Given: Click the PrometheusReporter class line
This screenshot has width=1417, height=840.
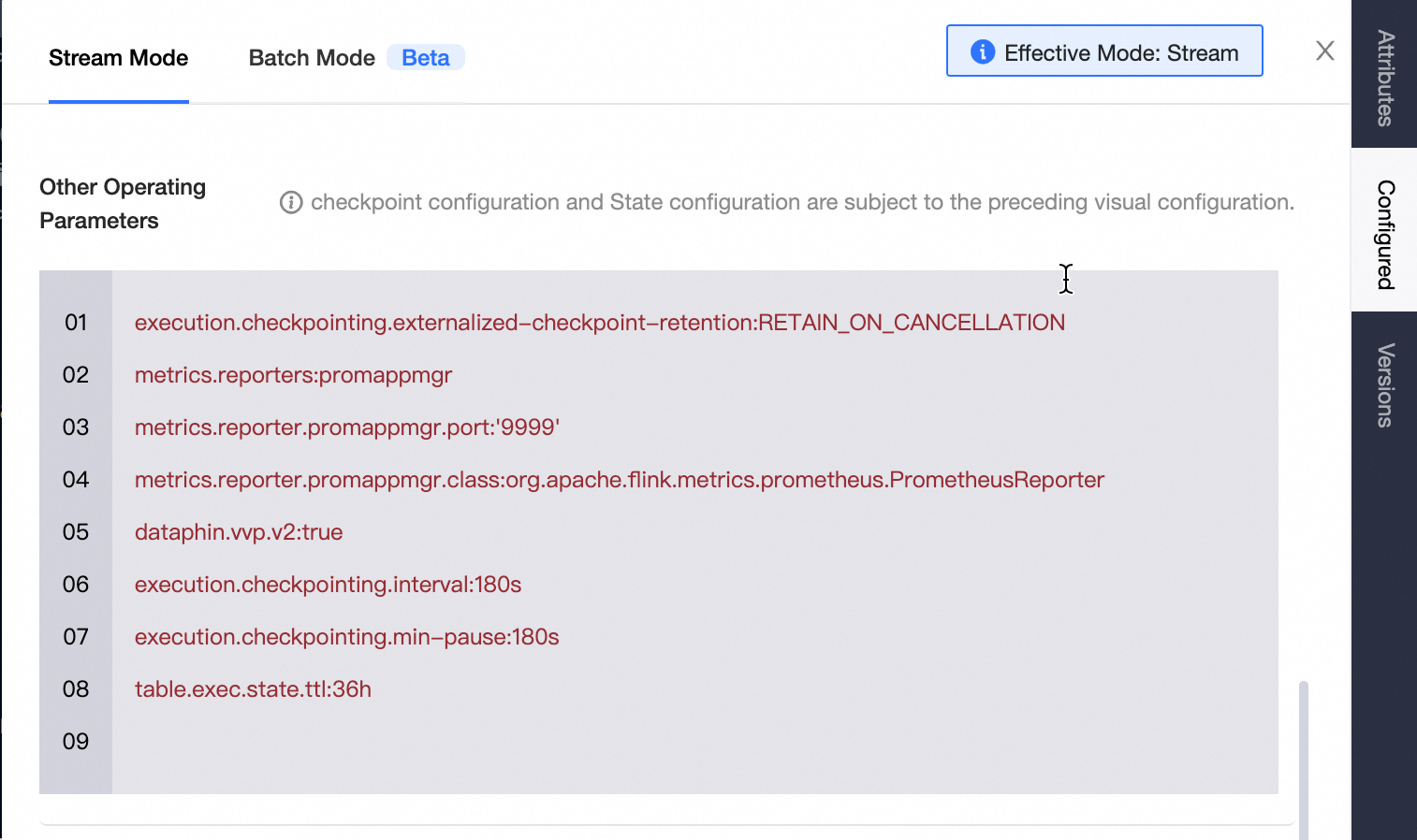Looking at the screenshot, I should click(x=619, y=480).
